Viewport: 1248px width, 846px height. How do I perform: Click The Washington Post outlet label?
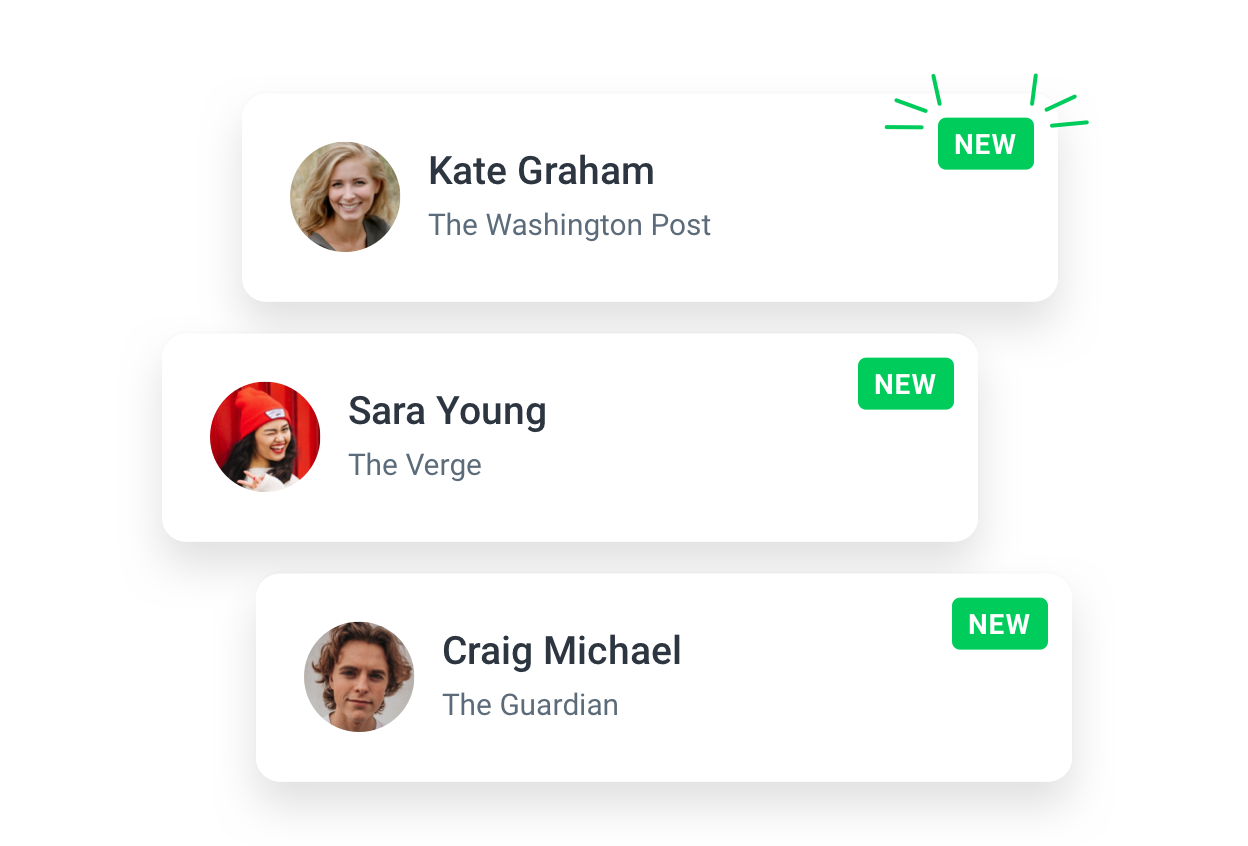point(569,225)
